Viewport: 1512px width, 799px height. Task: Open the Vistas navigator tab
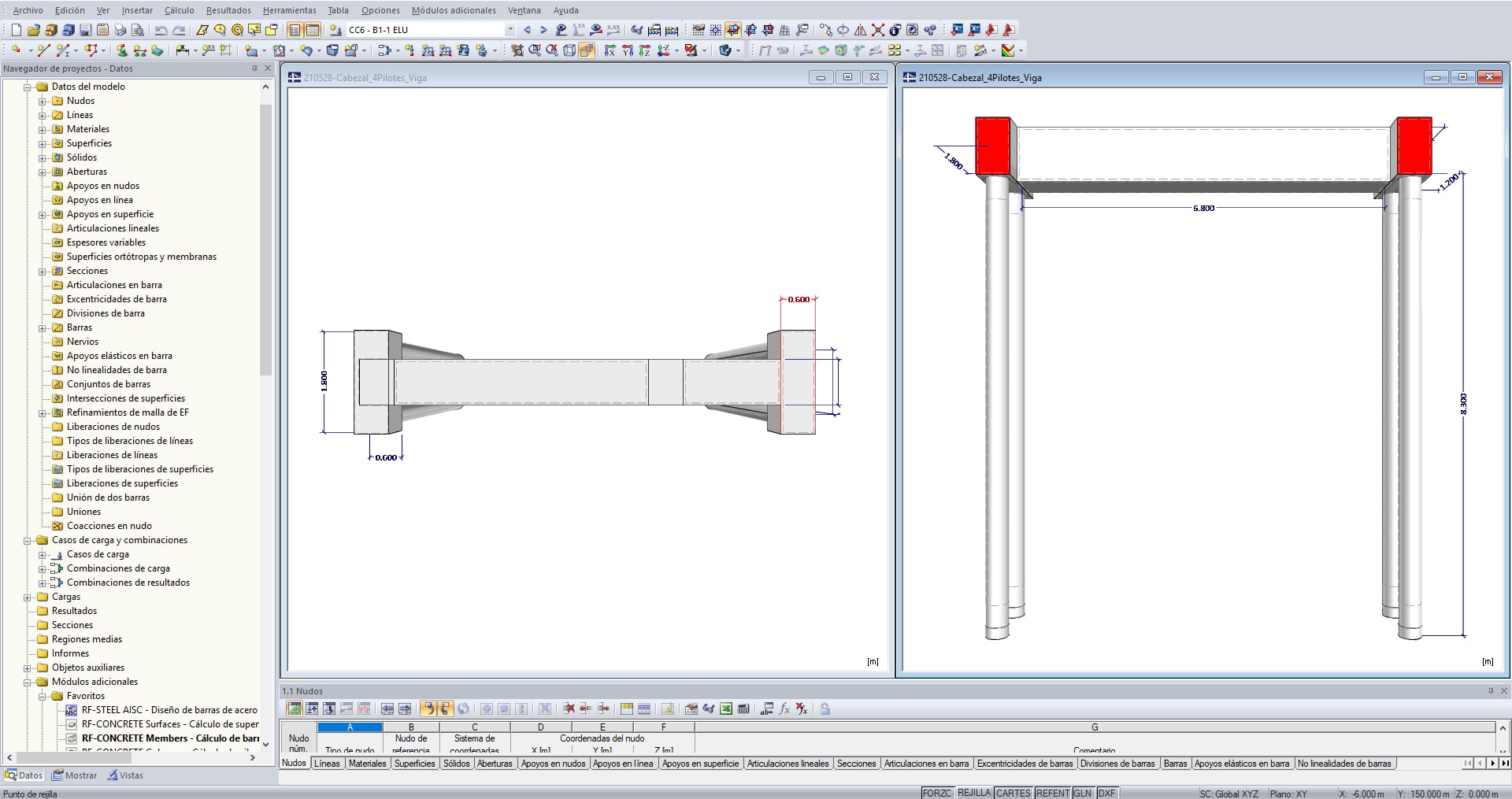[126, 775]
